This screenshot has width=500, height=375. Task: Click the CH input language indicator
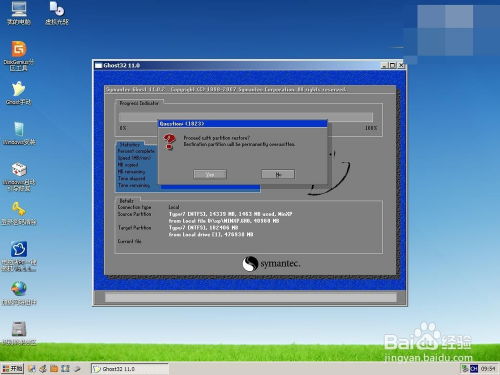click(474, 369)
